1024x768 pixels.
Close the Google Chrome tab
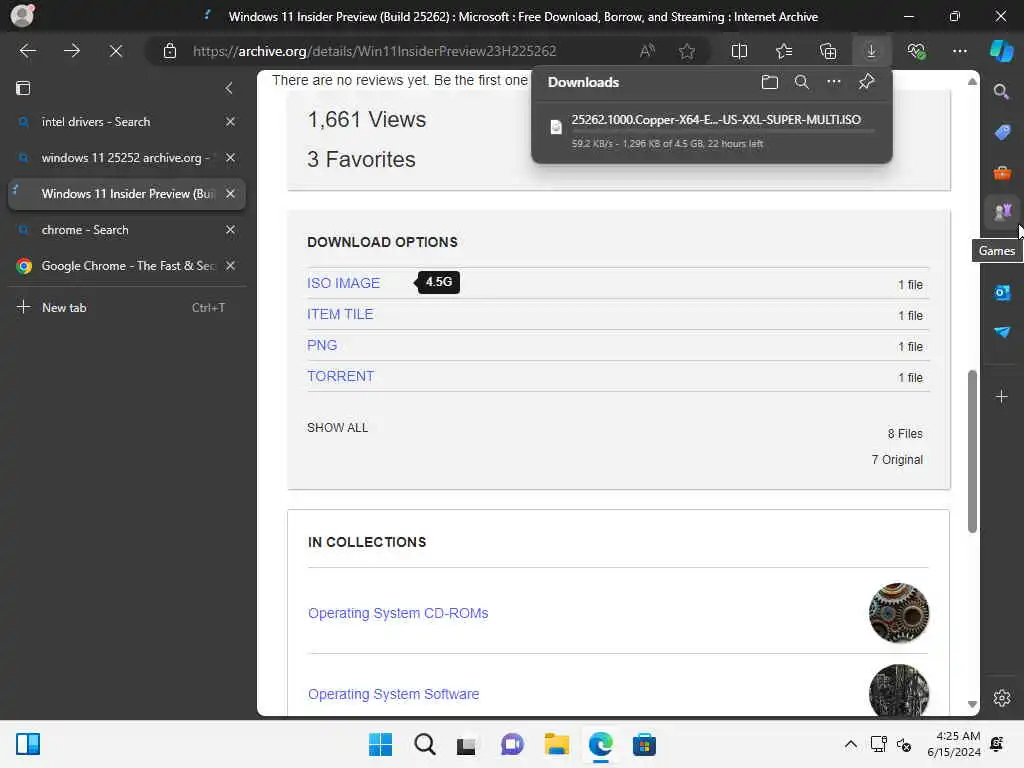[231, 266]
